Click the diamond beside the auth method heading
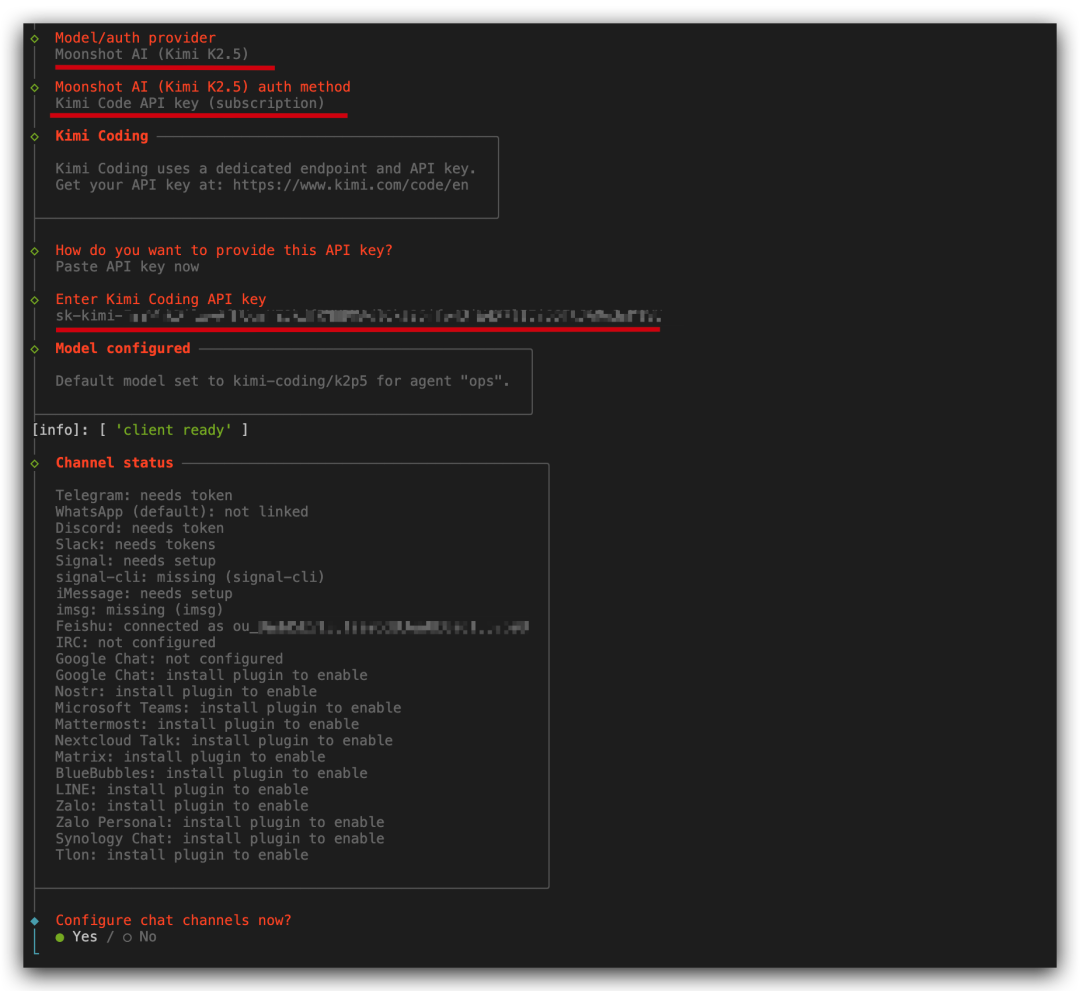This screenshot has height=991, width=1080. [35, 87]
